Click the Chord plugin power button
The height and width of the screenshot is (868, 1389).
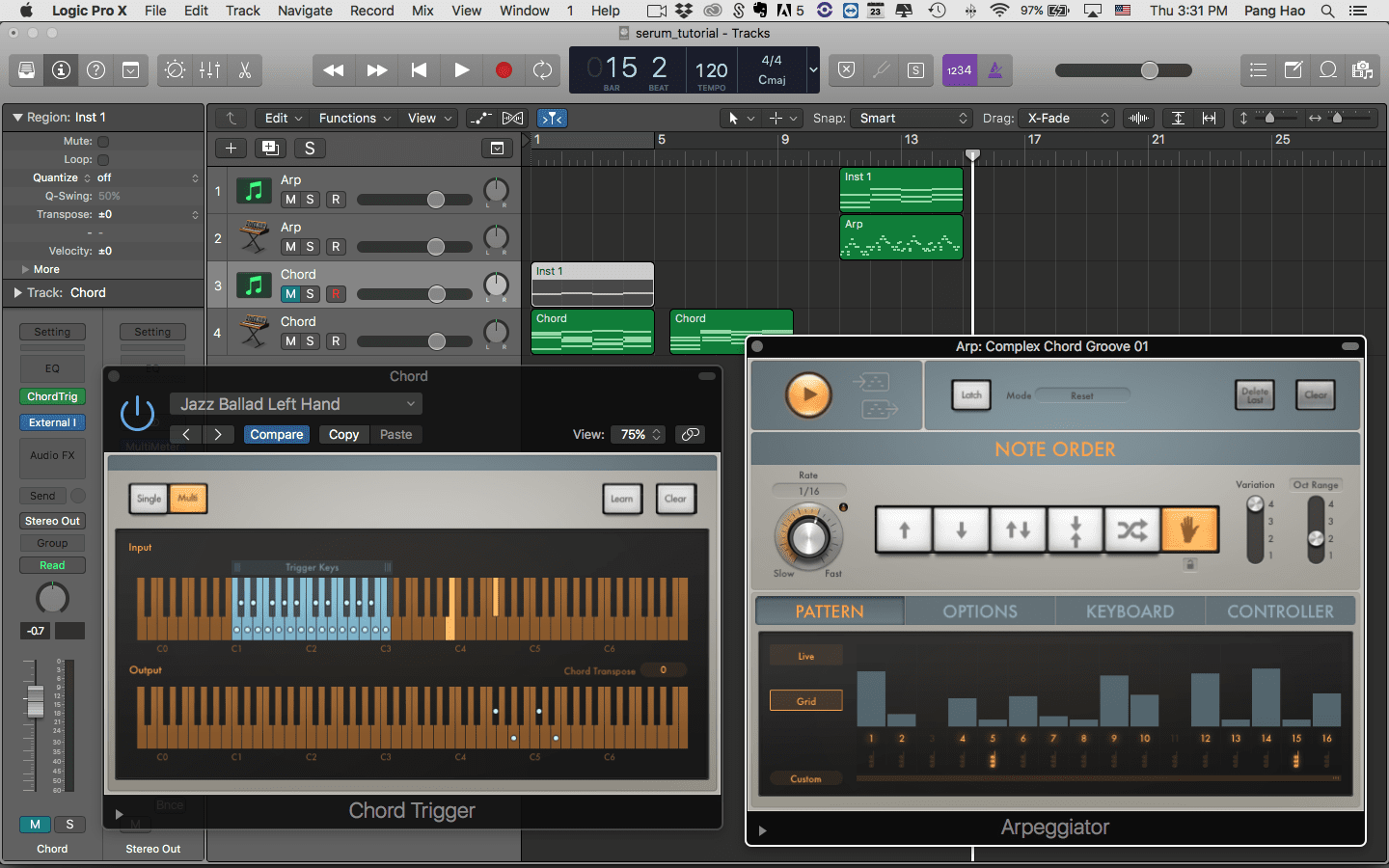(137, 413)
